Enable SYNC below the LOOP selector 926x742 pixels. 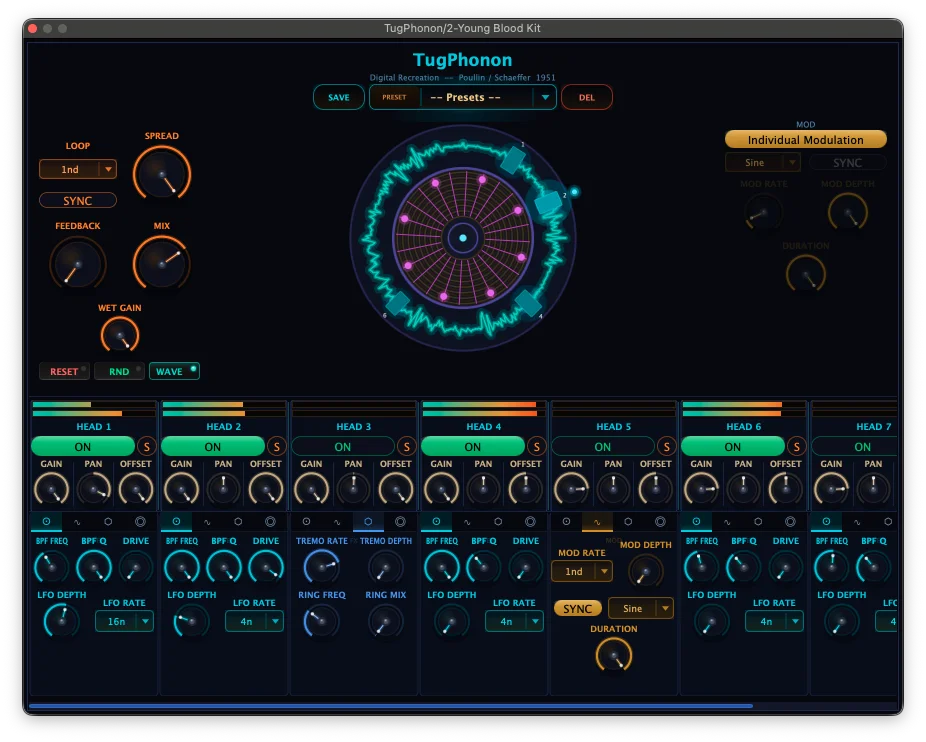tap(77, 200)
